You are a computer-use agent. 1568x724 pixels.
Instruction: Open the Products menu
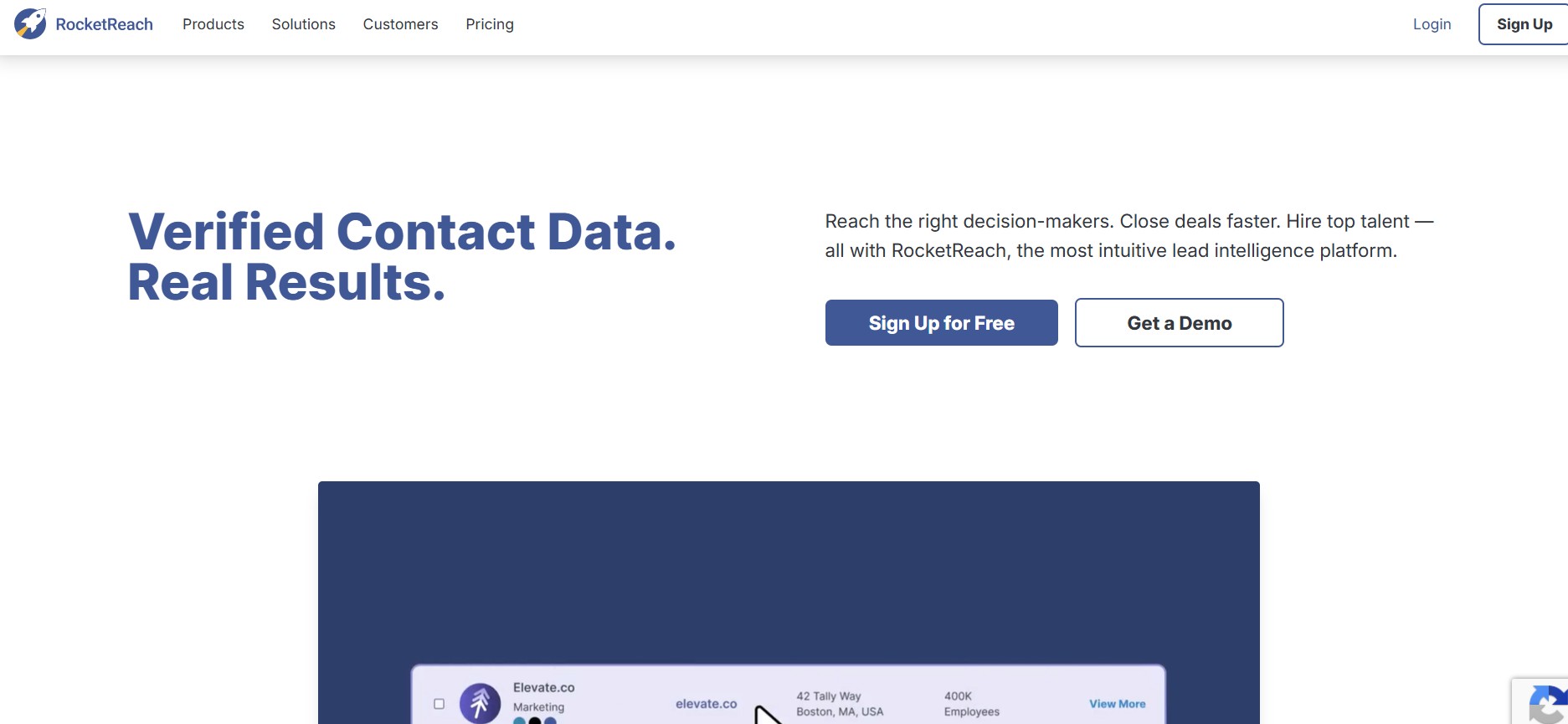pyautogui.click(x=213, y=24)
